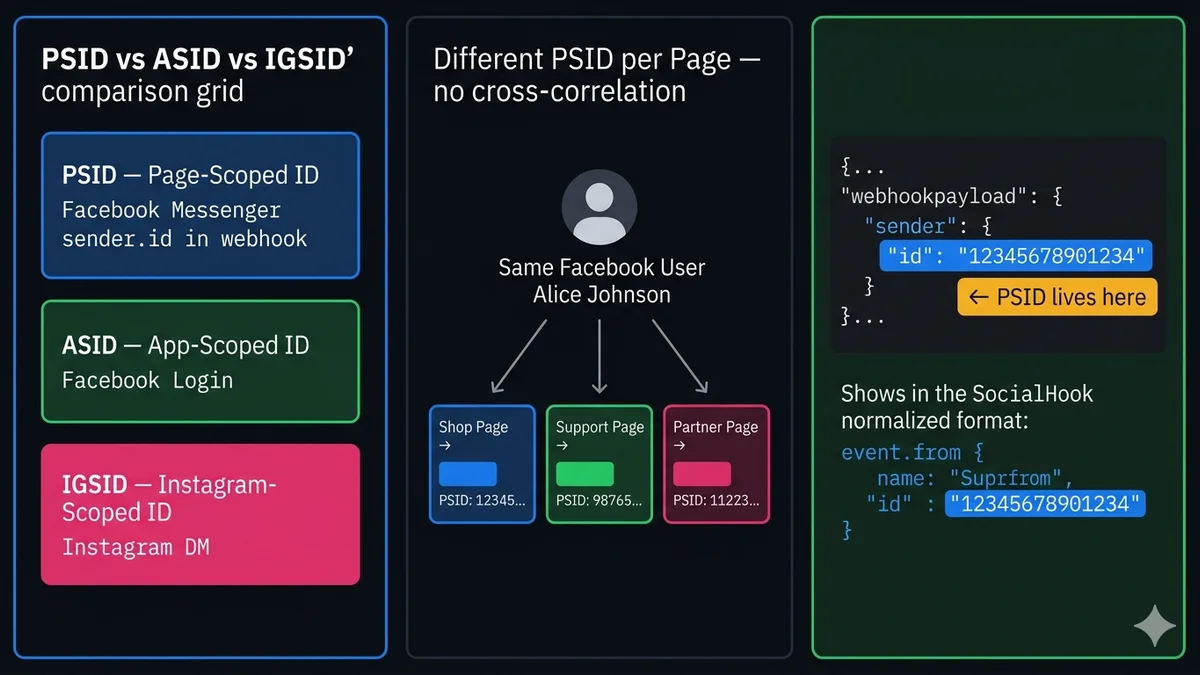This screenshot has height=675, width=1200.
Task: Select the ASID App-Scoped ID card
Action: click(200, 362)
